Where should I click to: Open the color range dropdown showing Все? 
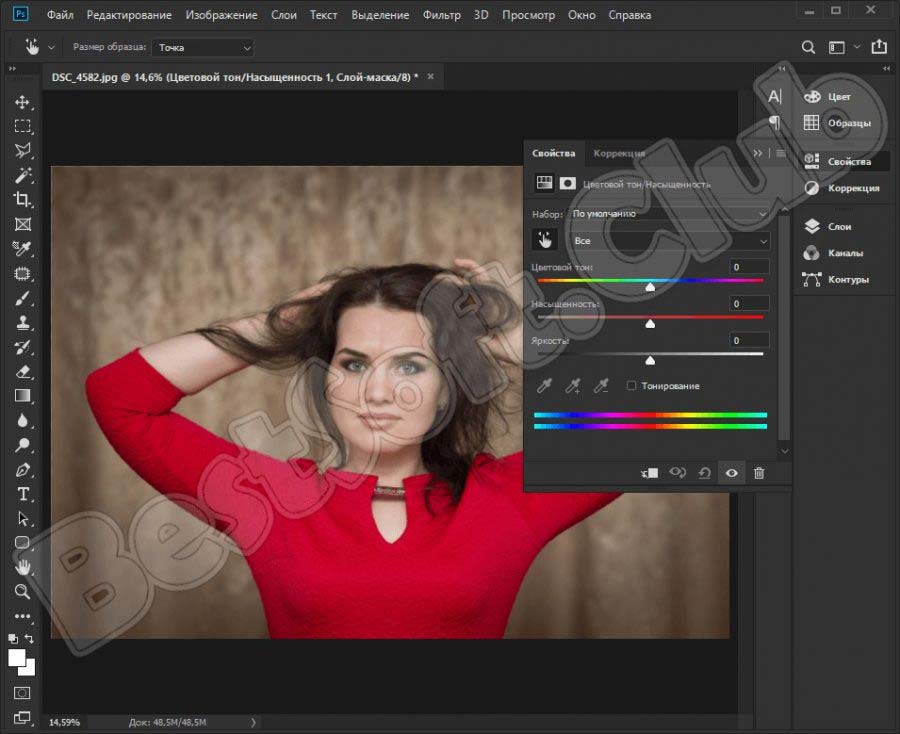[x=669, y=241]
